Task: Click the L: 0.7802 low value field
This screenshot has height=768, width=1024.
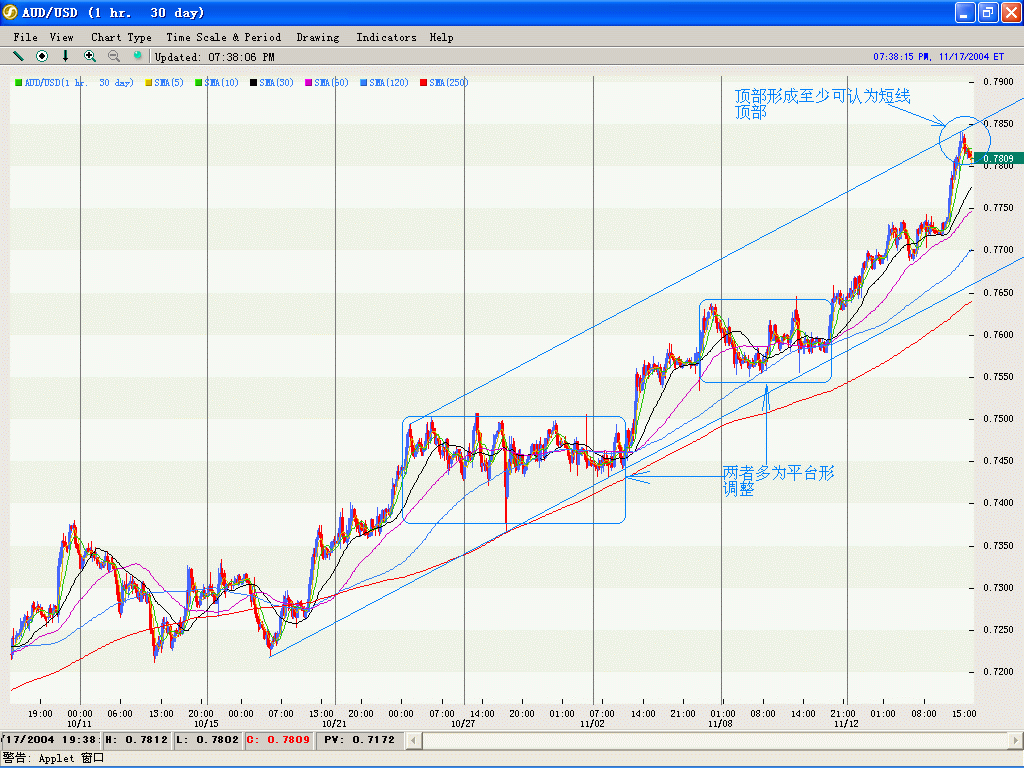Action: tap(208, 740)
